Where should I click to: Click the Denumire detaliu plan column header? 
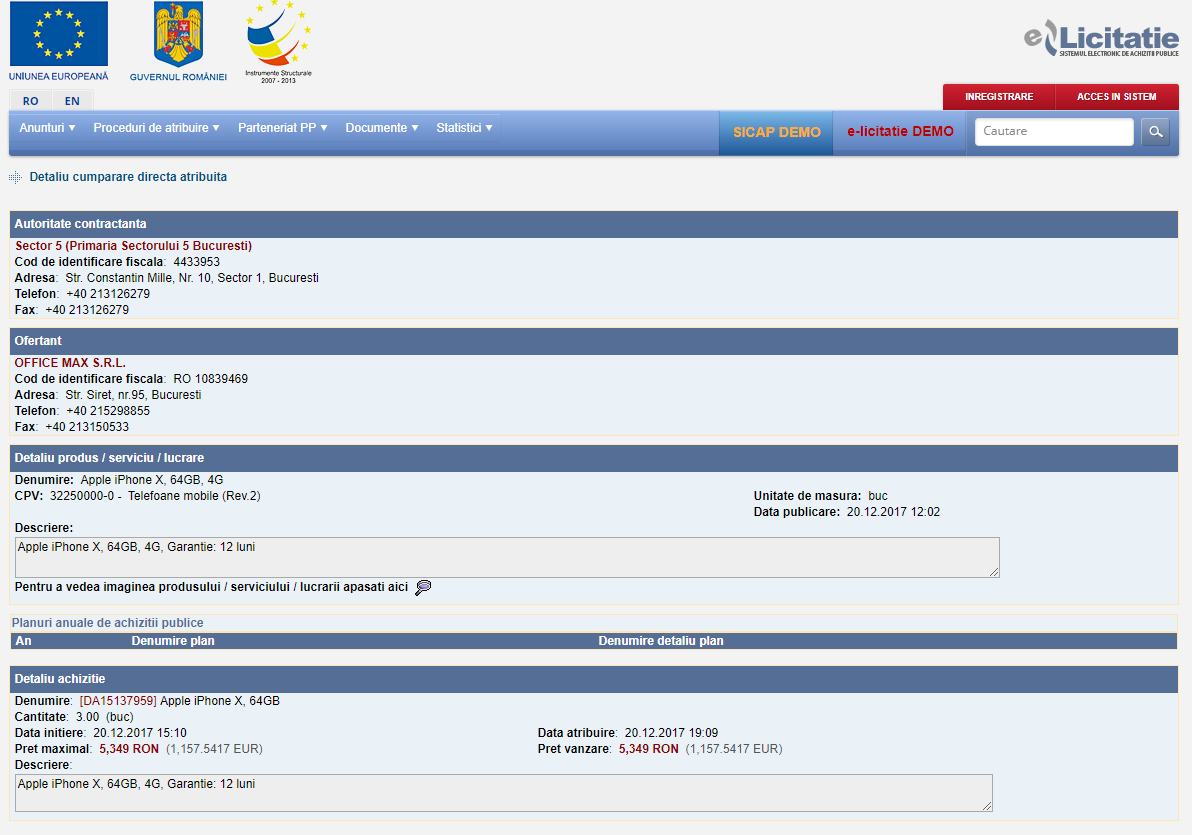click(661, 641)
